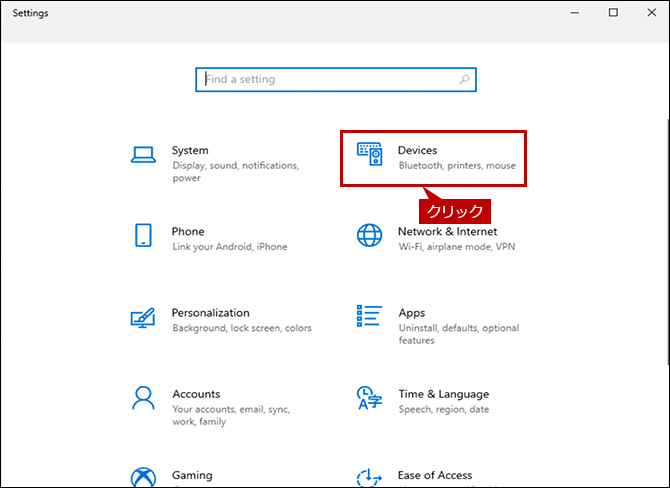Open the System laptop icon
The width and height of the screenshot is (670, 488).
coord(143,155)
